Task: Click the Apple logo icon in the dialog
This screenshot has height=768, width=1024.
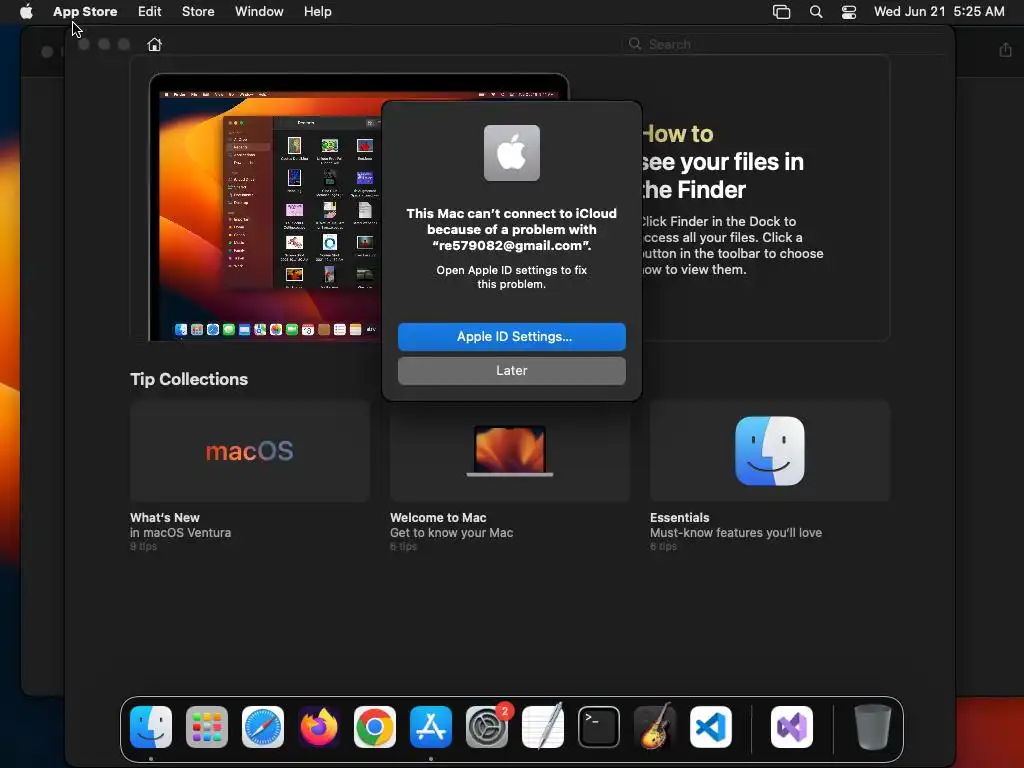Action: click(x=511, y=153)
